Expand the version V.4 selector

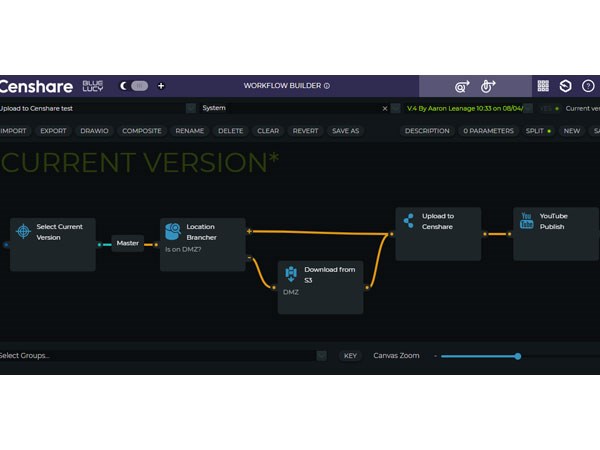(x=467, y=108)
